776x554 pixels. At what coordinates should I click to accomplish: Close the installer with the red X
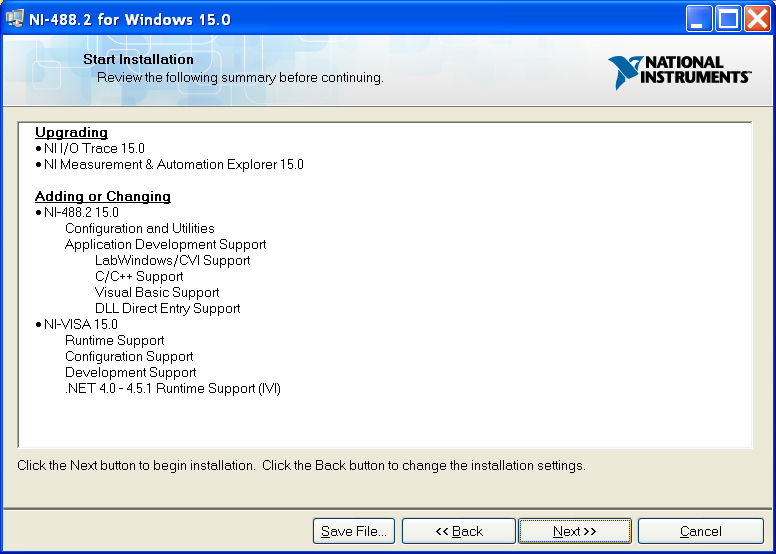[x=757, y=18]
